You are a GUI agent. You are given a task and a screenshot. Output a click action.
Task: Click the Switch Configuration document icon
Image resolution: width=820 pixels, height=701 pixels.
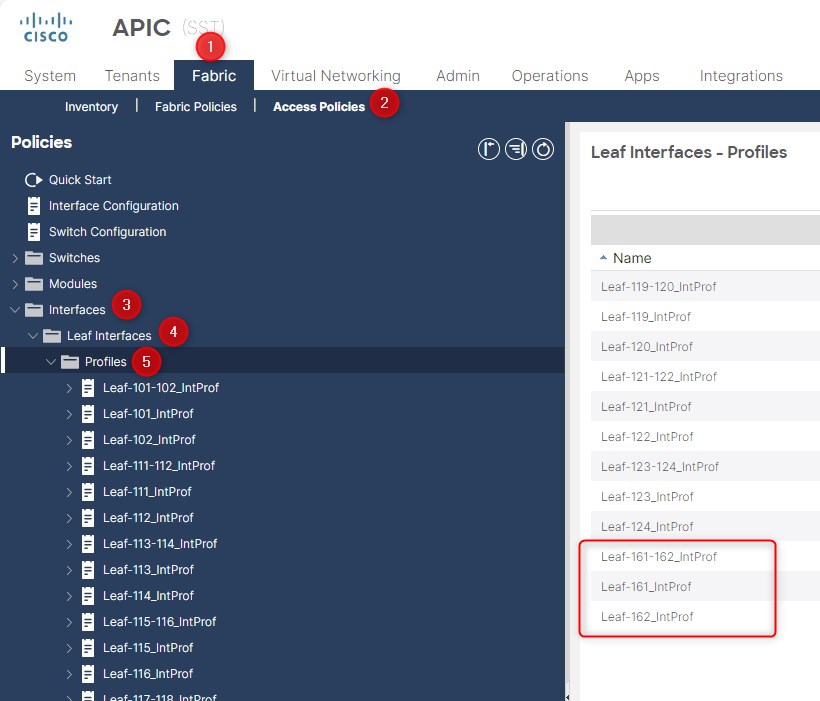coord(33,232)
